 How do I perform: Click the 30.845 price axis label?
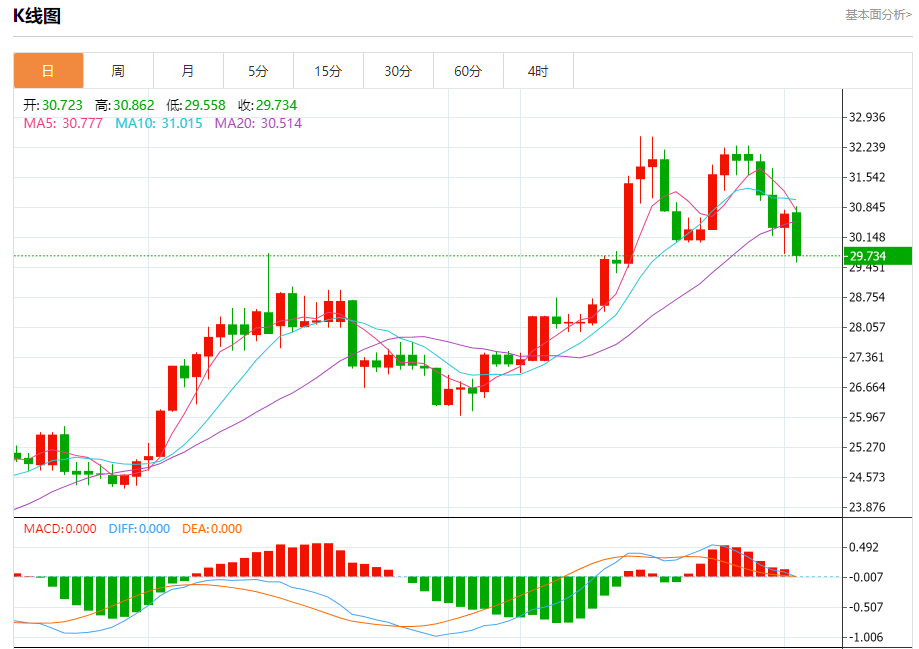pos(867,207)
